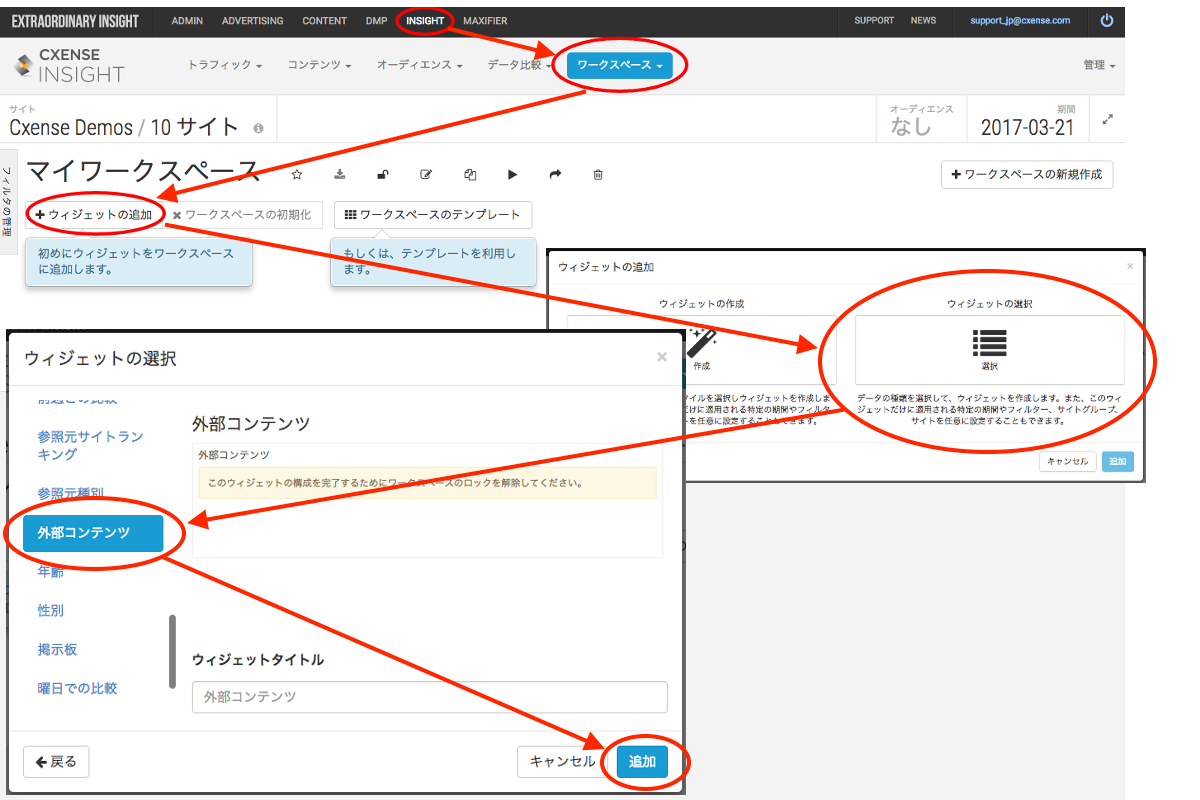Image resolution: width=1200 pixels, height=800 pixels.
Task: Click the fullscreen expand arrows icon
Action: click(1108, 119)
